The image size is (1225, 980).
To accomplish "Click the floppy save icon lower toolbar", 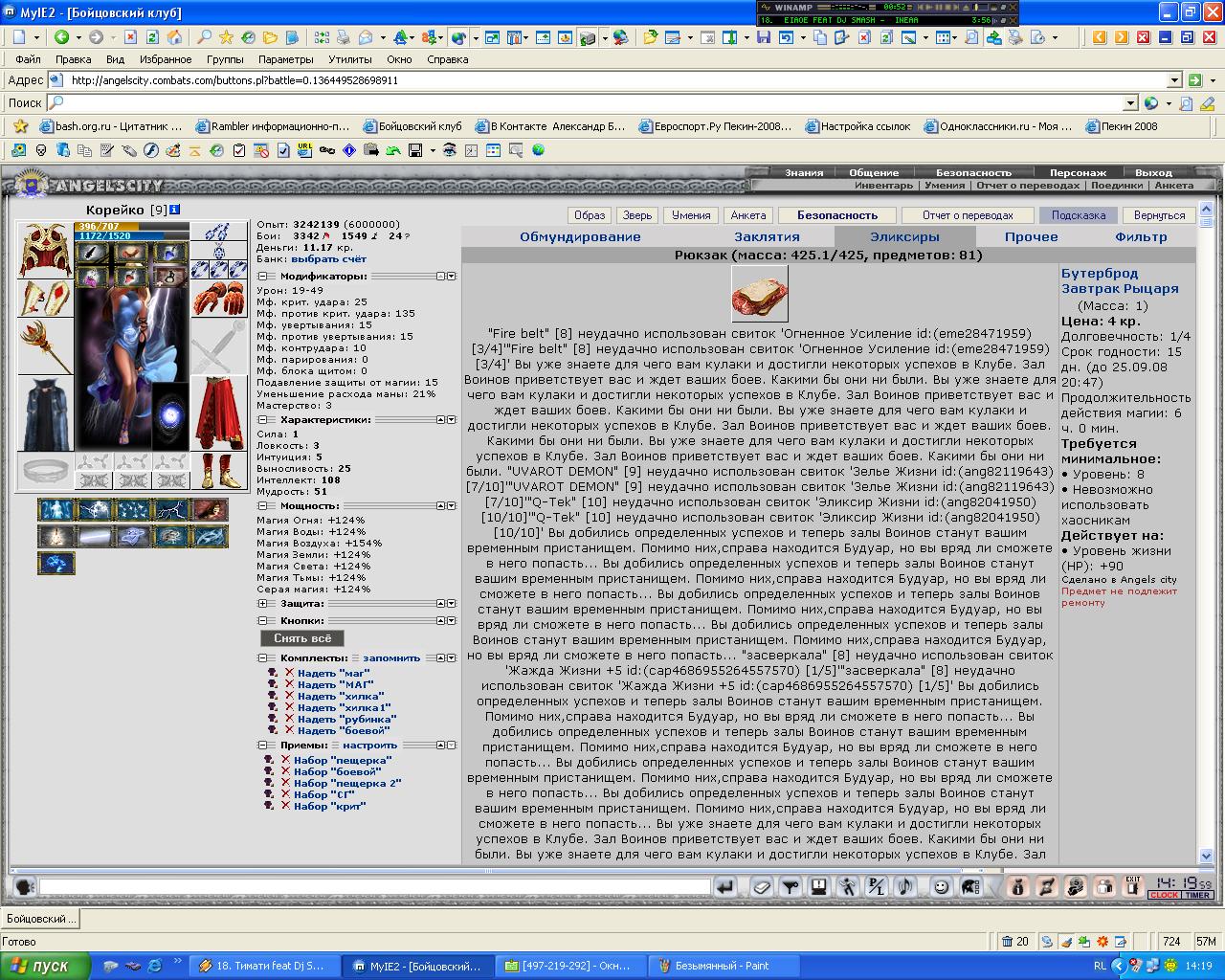I will coord(415,150).
